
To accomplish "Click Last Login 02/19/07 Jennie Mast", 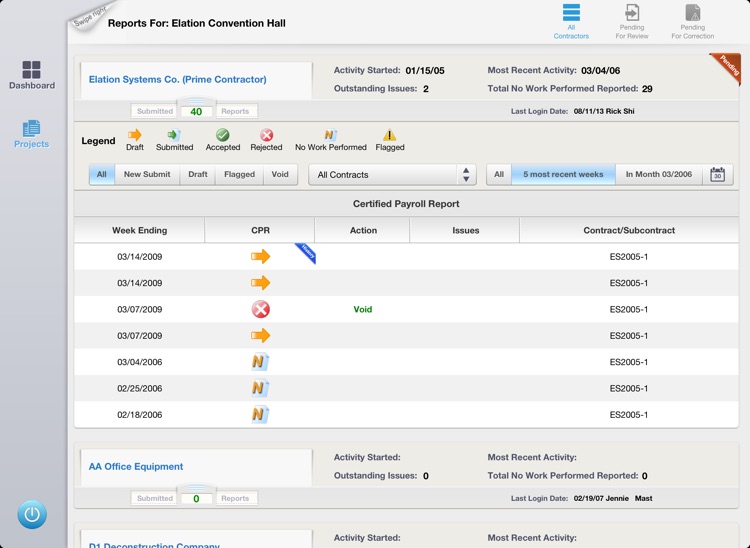I will (613, 498).
